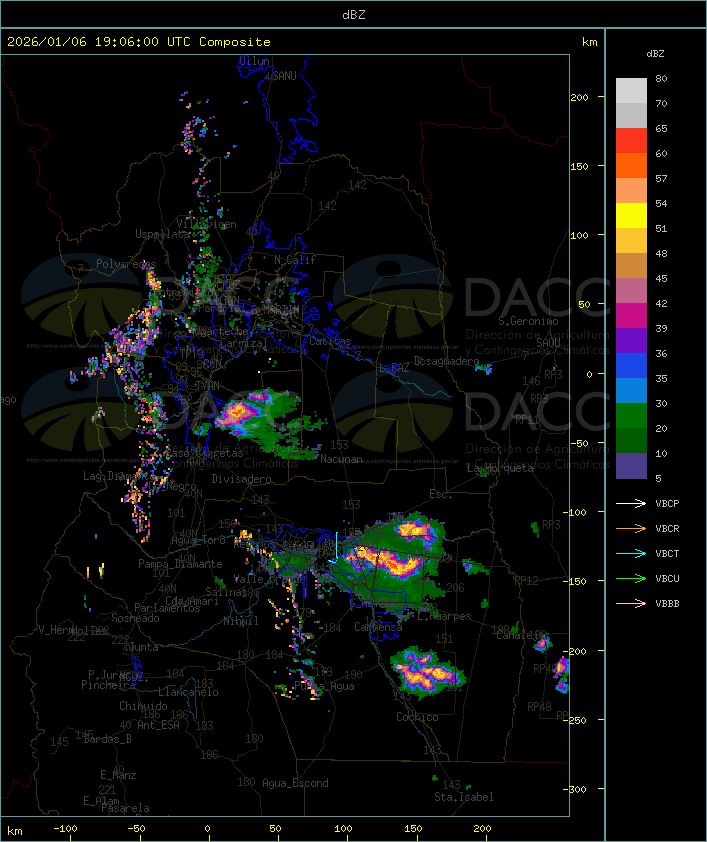707x842 pixels.
Task: Click the Polvaredas place label
Action: coord(126,264)
